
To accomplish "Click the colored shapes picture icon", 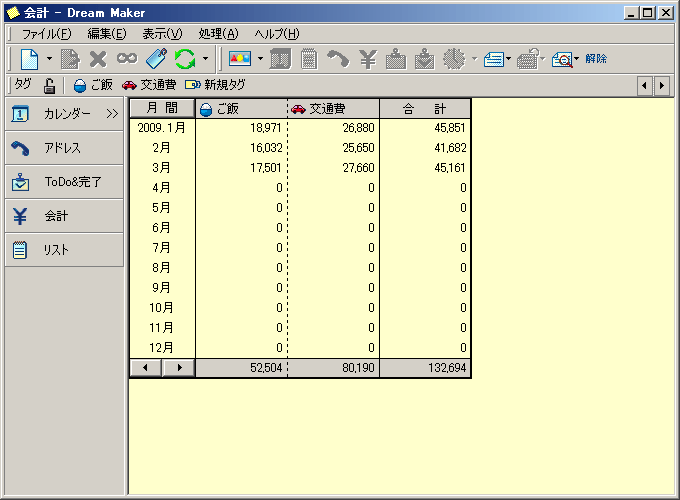I will point(240,59).
